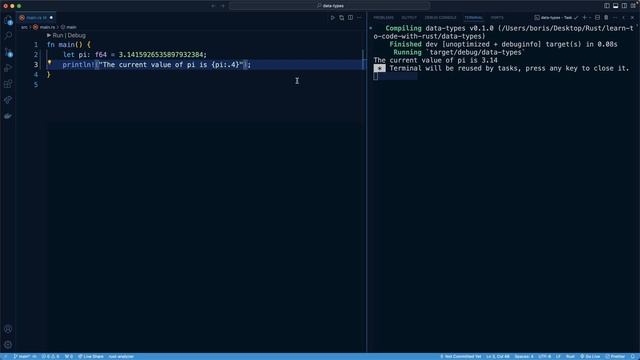Click Live Share in status bar
This screenshot has height=360, width=640.
(x=91, y=356)
